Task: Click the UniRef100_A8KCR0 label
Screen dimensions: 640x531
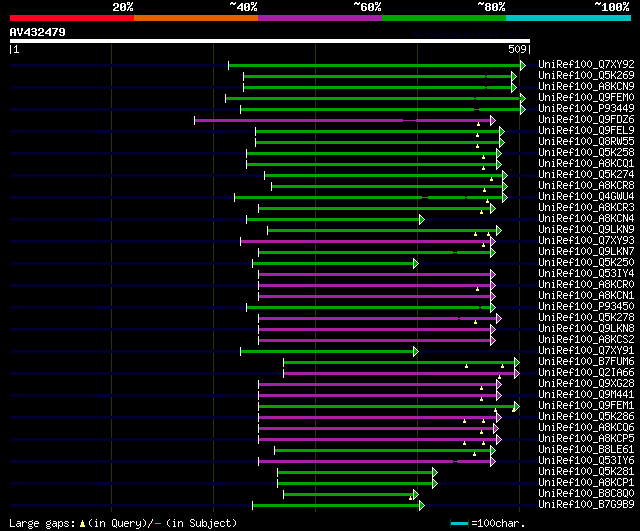Action: point(586,285)
